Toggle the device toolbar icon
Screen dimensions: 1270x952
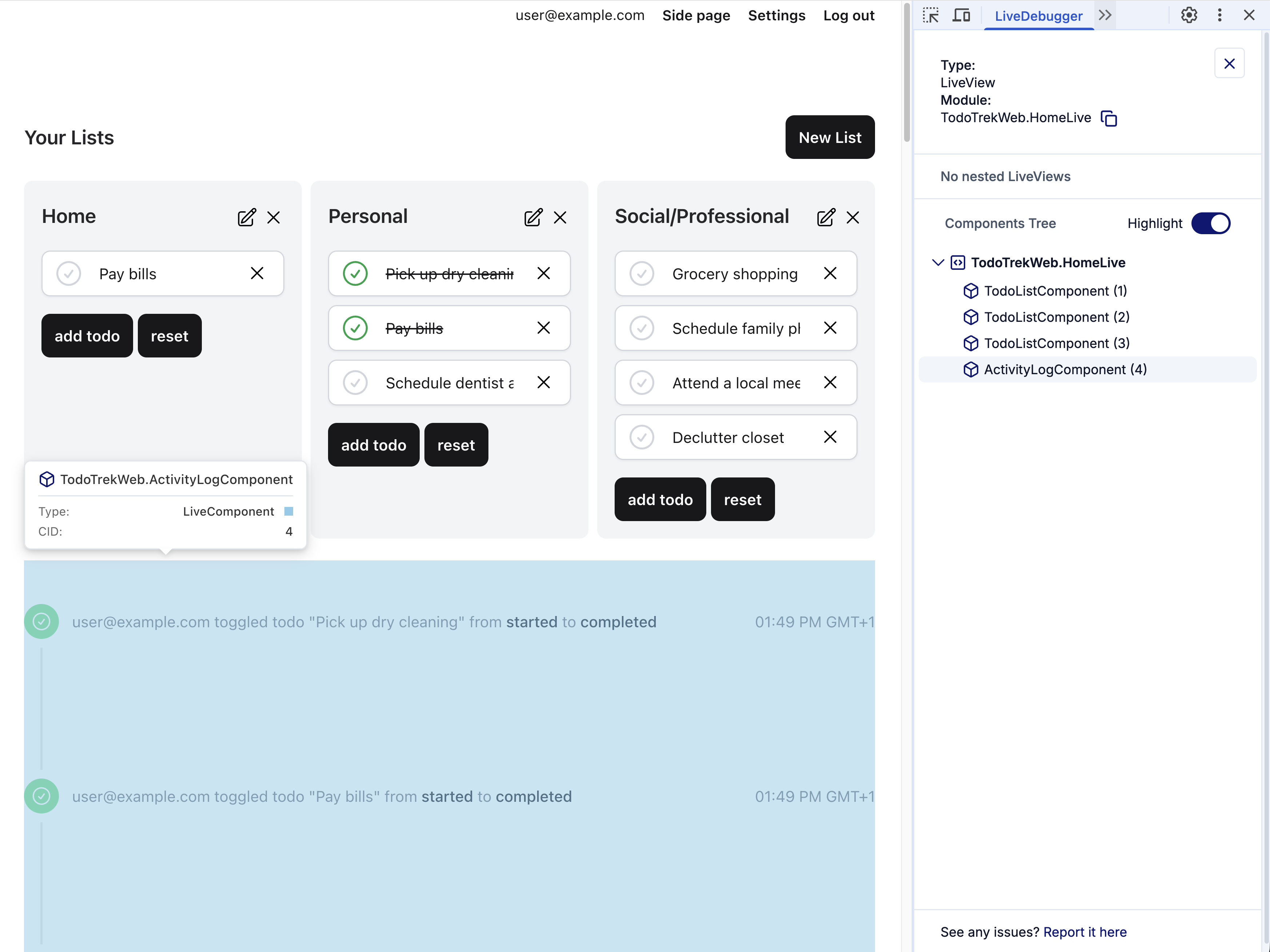(x=962, y=16)
